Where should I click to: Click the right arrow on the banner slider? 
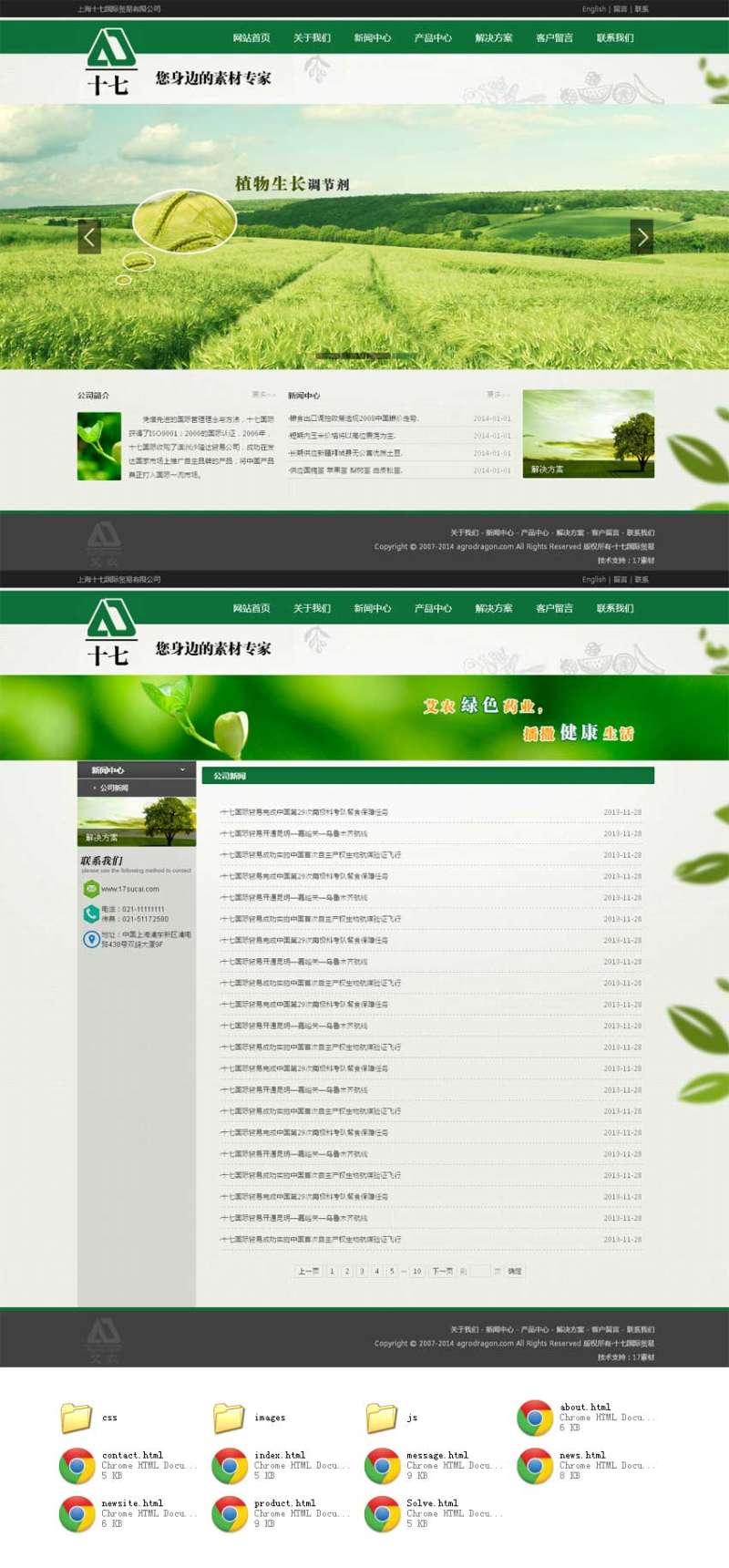[642, 237]
